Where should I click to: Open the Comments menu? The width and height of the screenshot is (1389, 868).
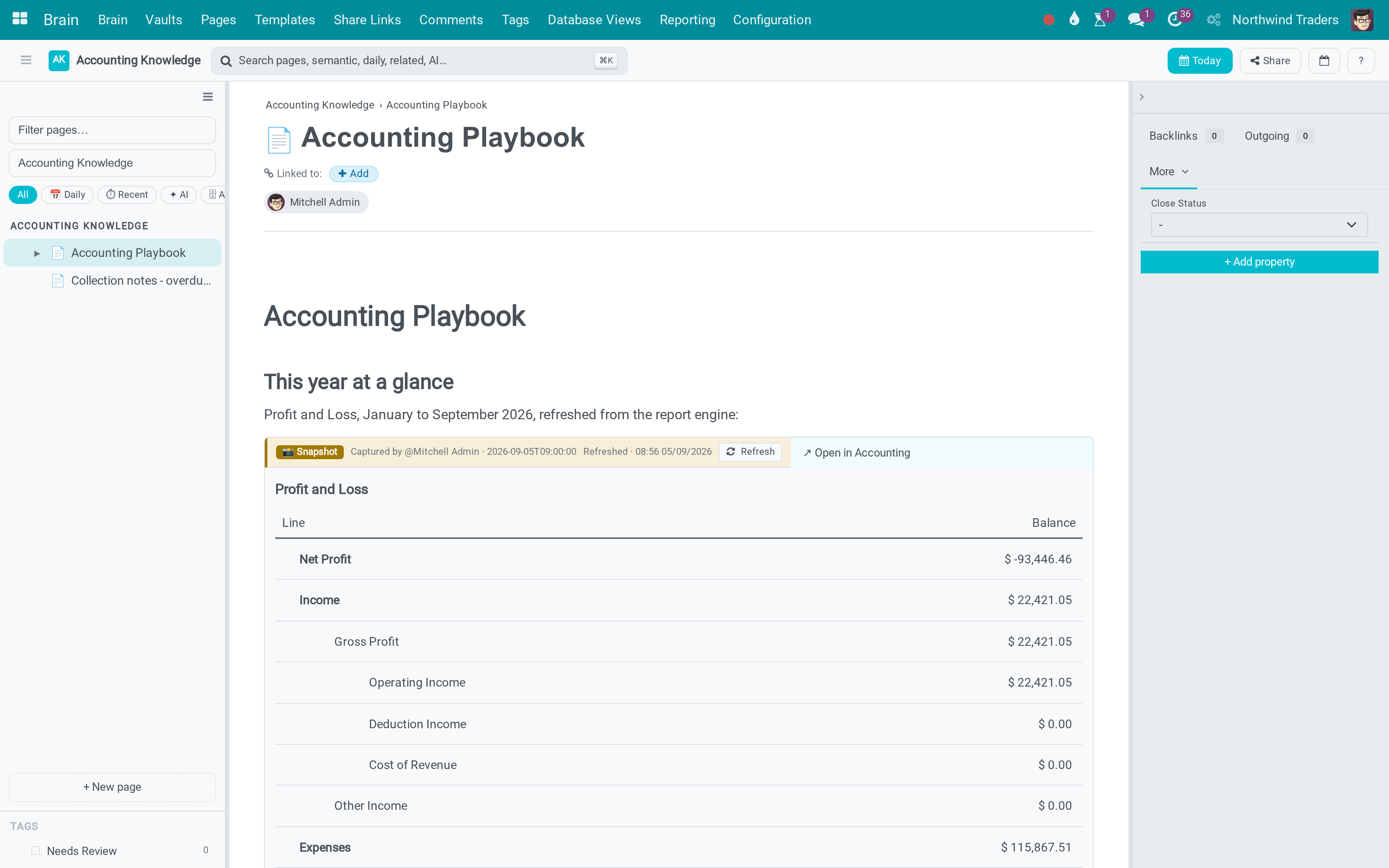pos(451,20)
